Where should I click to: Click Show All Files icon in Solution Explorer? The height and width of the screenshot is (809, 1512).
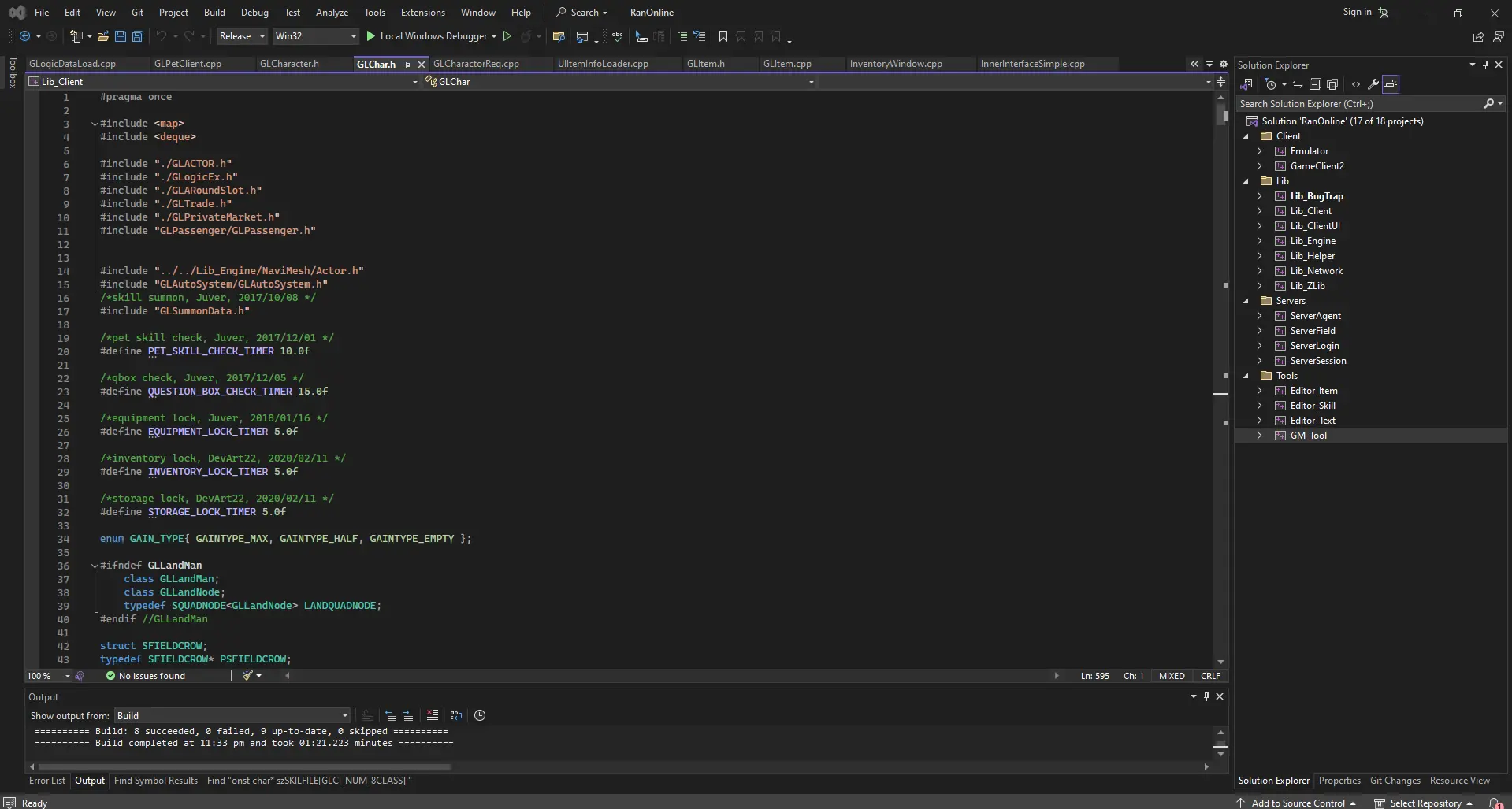click(1332, 84)
